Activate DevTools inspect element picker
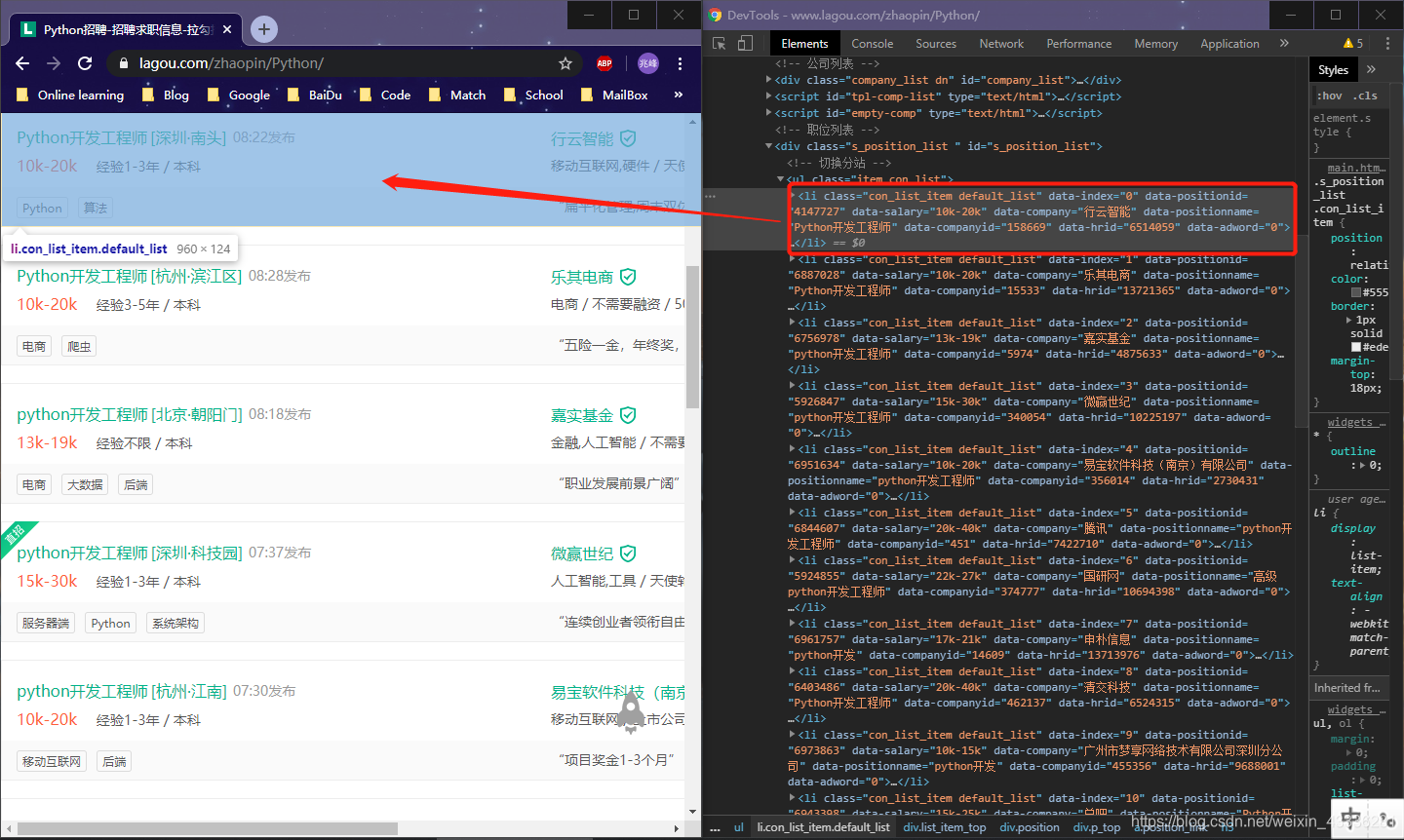This screenshot has height=840, width=1404. 719,43
